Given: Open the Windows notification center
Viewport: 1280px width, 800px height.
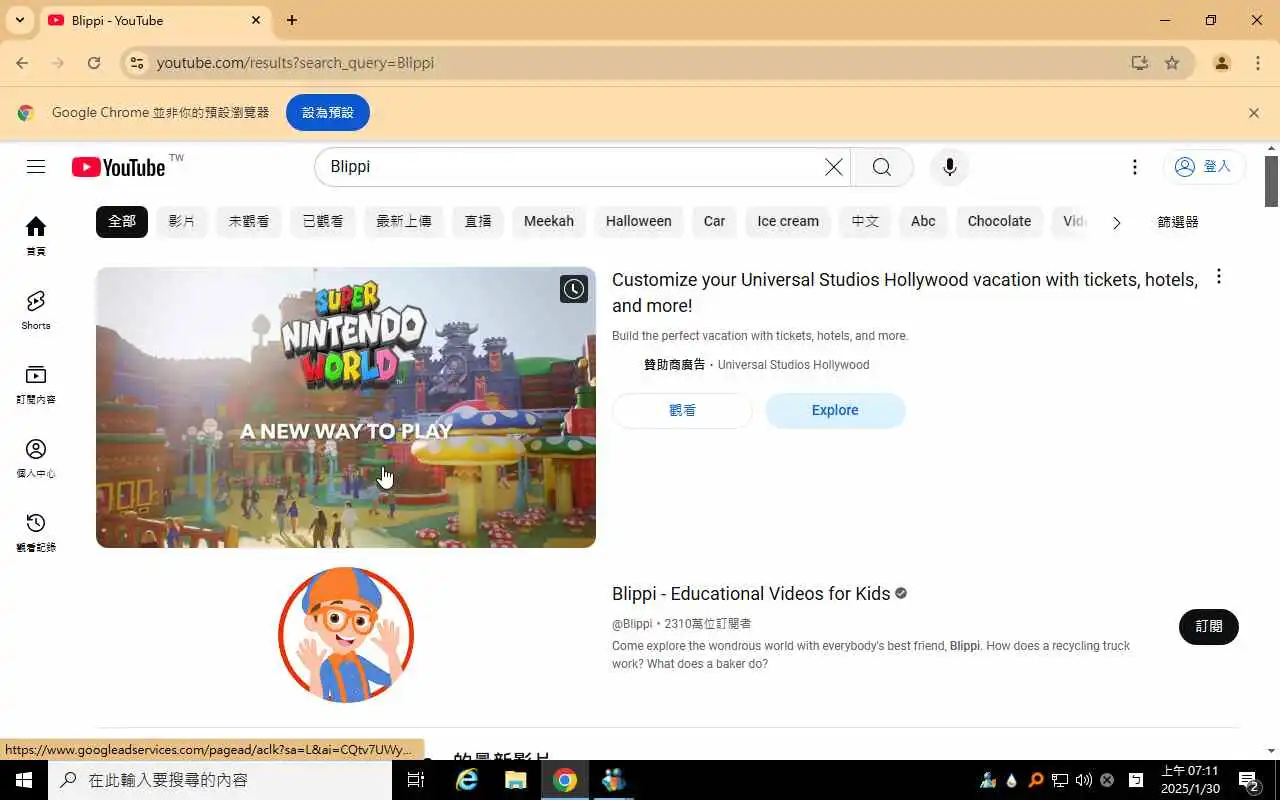Looking at the screenshot, I should (1248, 780).
